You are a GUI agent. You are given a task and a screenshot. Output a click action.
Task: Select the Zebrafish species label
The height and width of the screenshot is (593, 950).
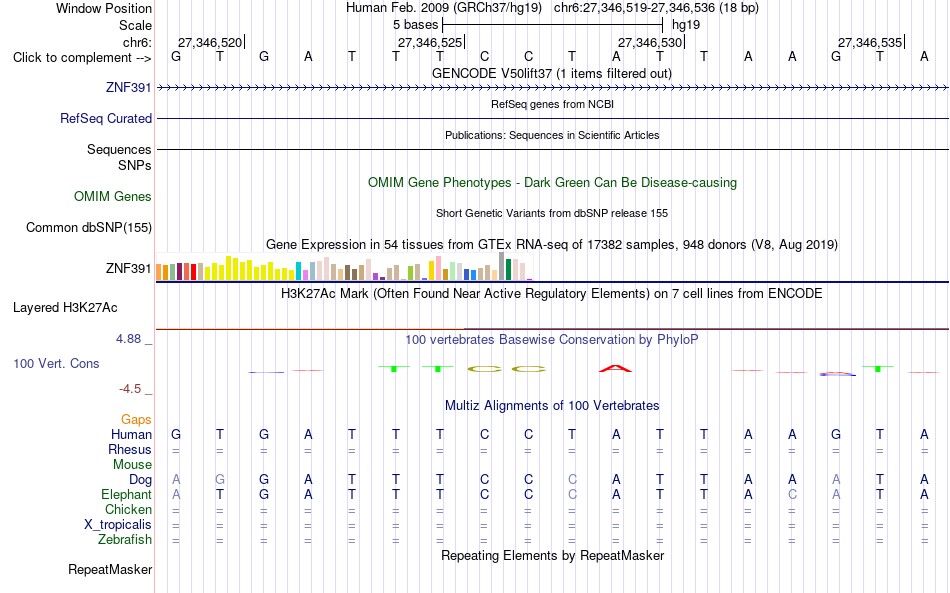pos(125,539)
